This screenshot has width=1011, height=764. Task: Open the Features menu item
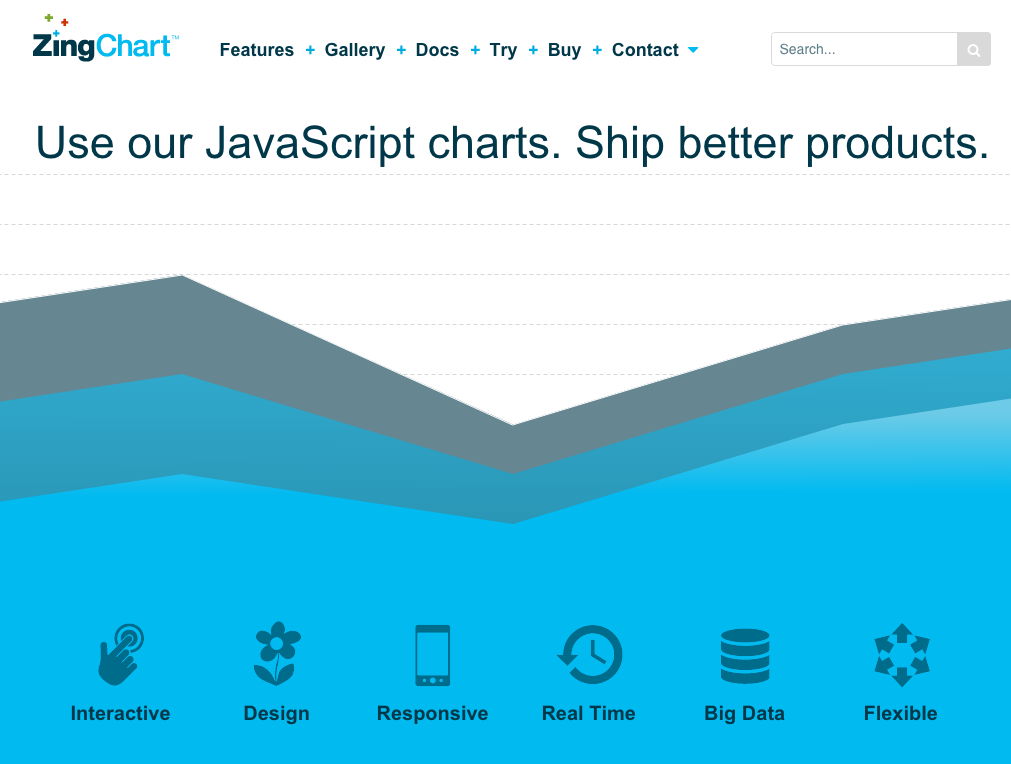[256, 49]
